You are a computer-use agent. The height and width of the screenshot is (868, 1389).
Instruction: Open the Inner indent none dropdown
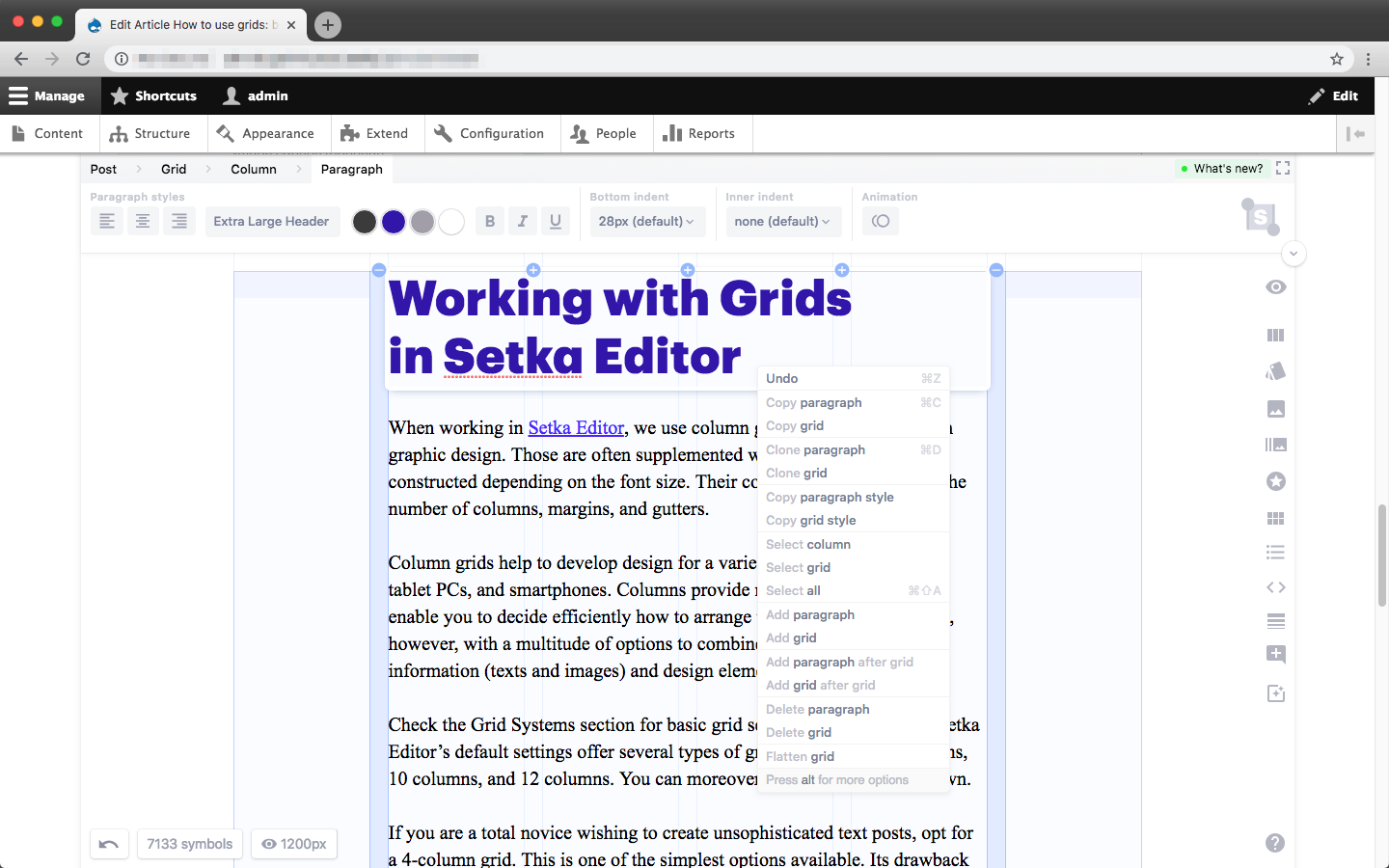coord(782,221)
